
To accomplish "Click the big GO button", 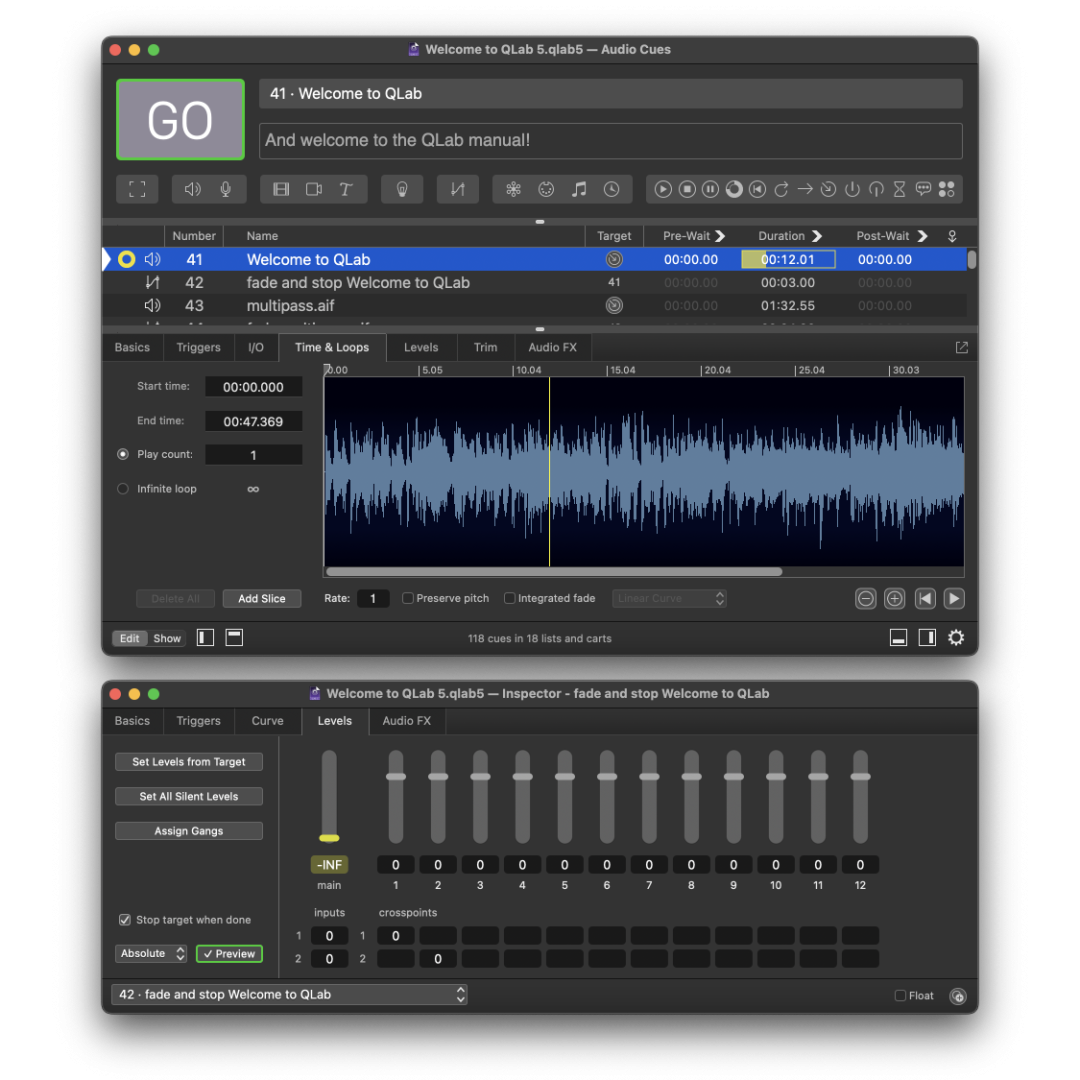I will [x=180, y=120].
